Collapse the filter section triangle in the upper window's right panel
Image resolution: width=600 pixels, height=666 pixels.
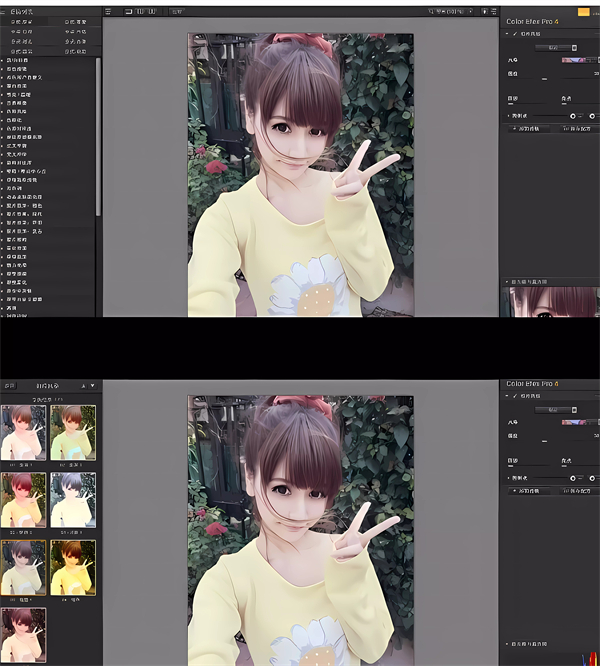pyautogui.click(x=507, y=34)
